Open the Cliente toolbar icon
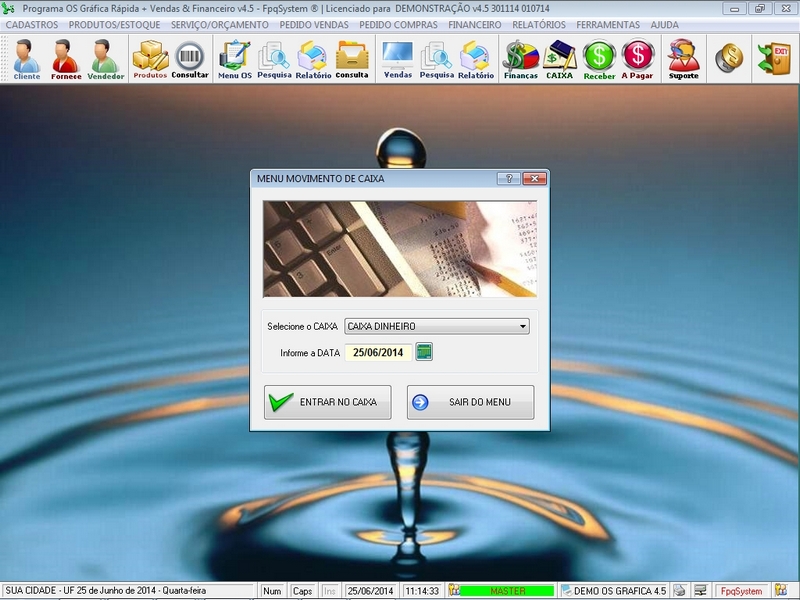Screen dimensions: 800x600 pos(27,59)
